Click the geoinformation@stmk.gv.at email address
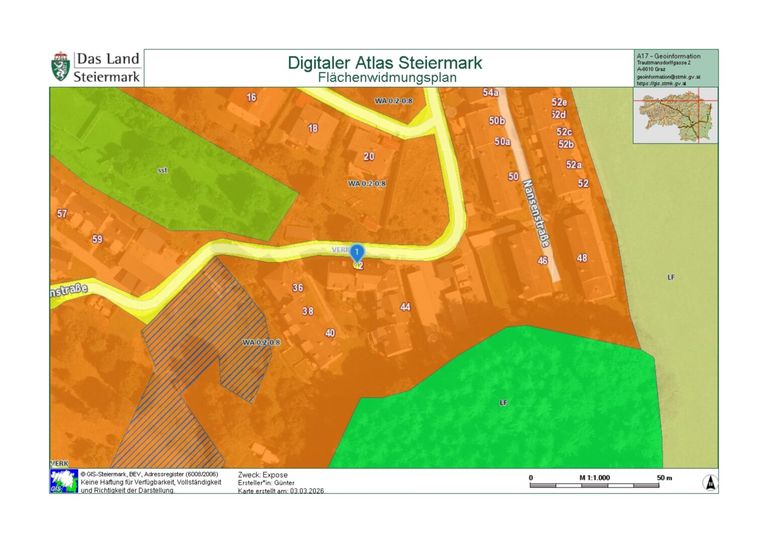The height and width of the screenshot is (543, 768). coord(668,76)
